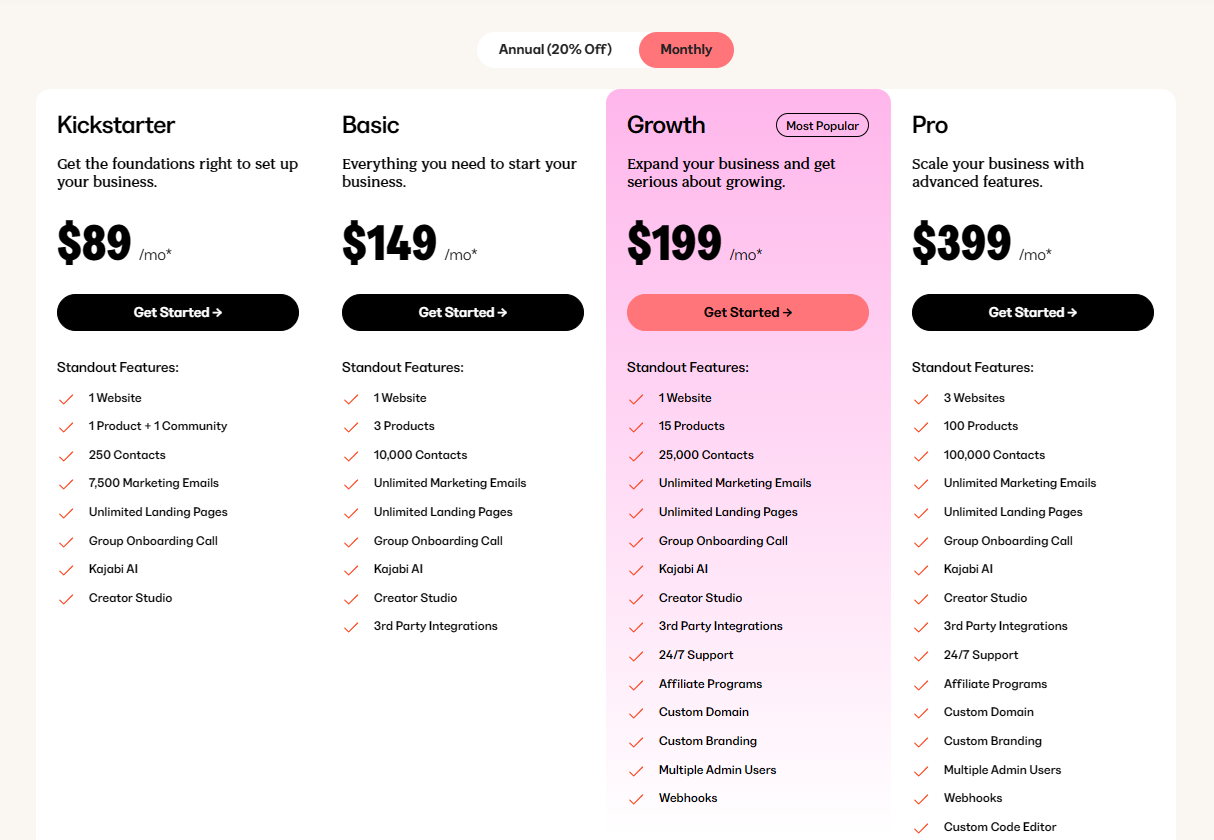This screenshot has height=840, width=1214.
Task: Click checkmark next to Pro Custom Code Editor
Action: click(x=921, y=828)
